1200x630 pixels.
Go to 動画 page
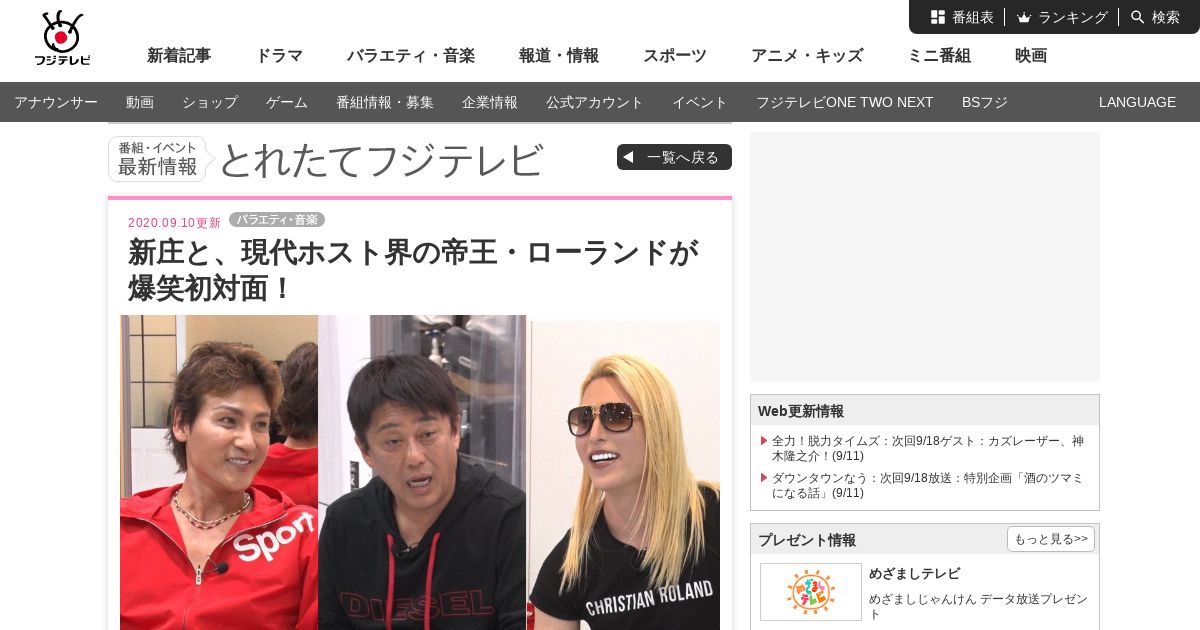click(x=140, y=102)
